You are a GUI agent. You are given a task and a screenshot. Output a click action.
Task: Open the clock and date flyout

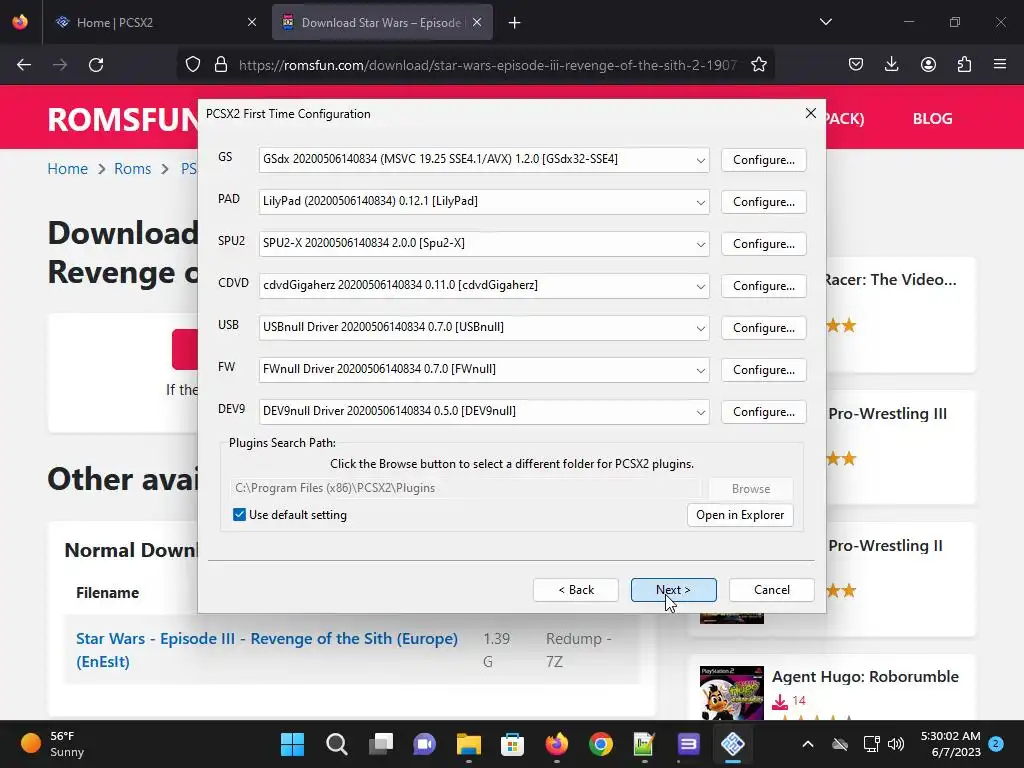pos(951,744)
